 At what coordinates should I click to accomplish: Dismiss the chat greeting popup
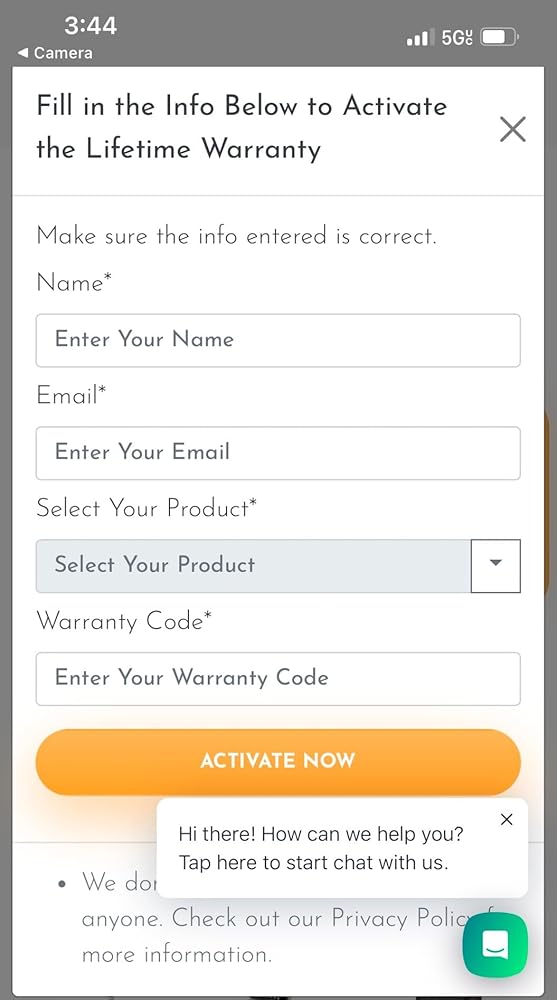[x=507, y=820]
